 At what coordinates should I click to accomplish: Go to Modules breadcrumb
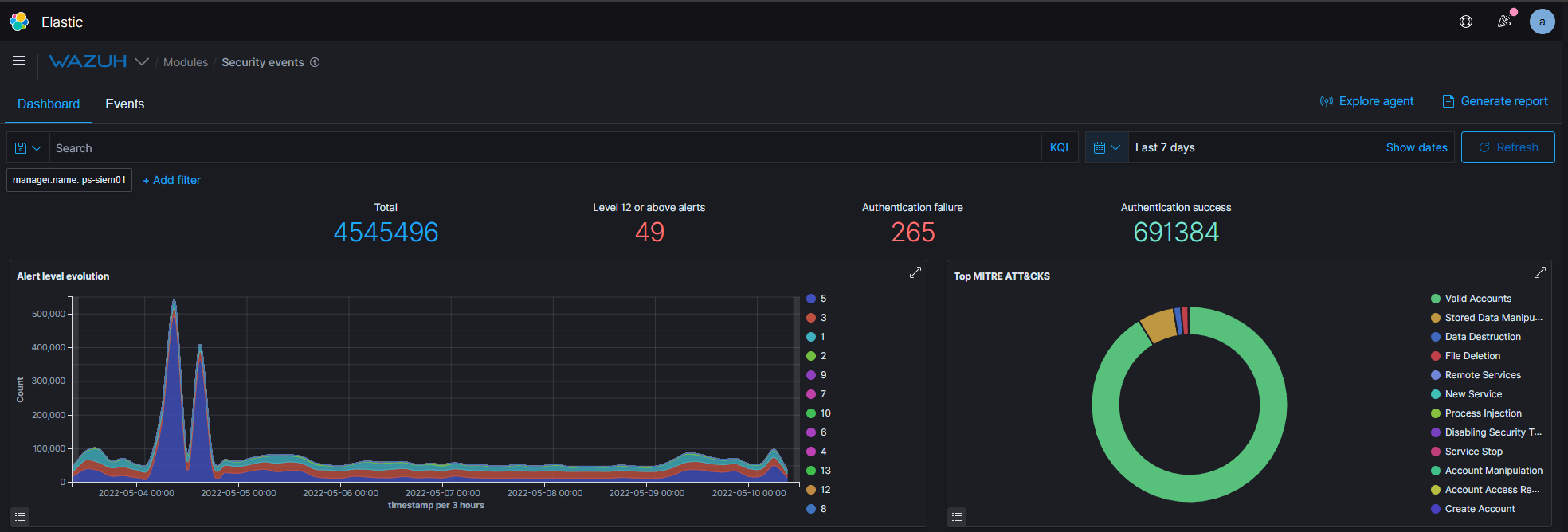click(x=186, y=62)
